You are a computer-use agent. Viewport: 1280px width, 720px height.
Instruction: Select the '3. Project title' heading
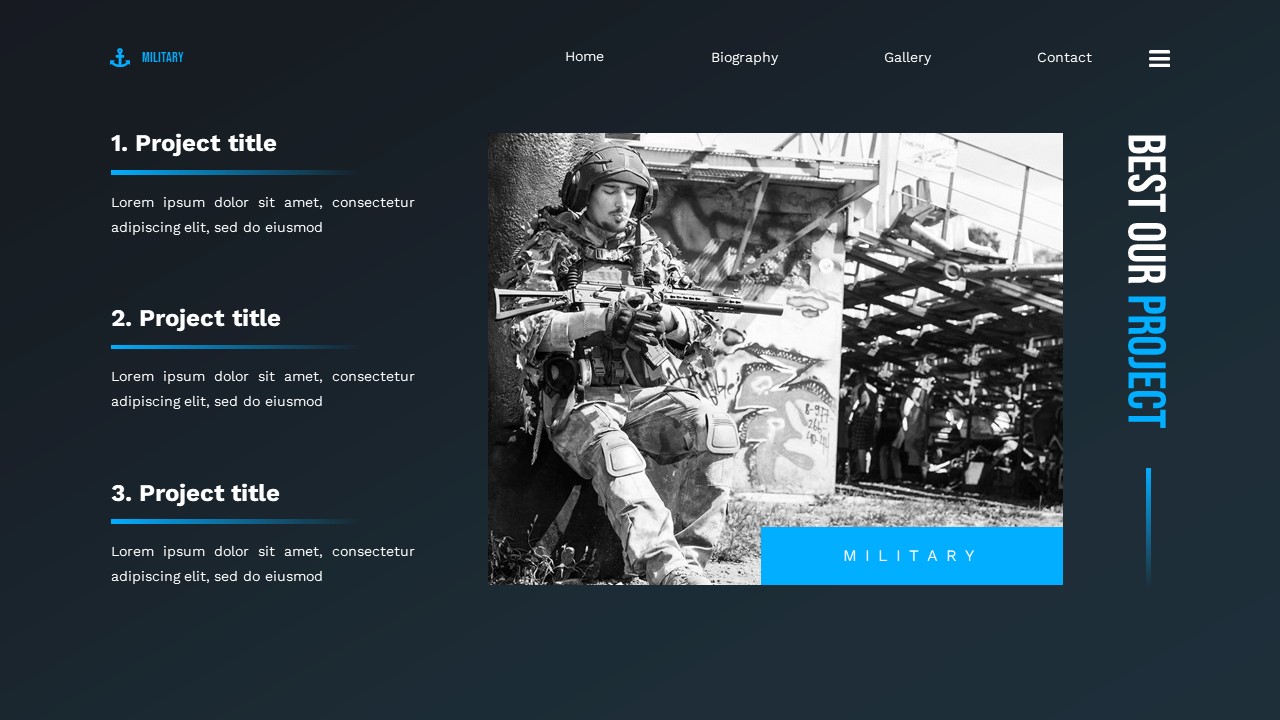point(195,493)
